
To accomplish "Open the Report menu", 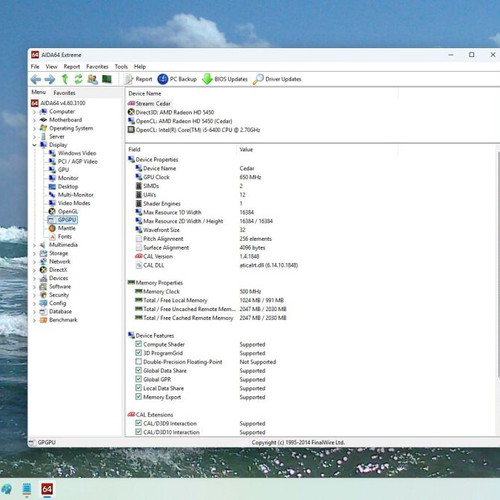I will point(72,67).
